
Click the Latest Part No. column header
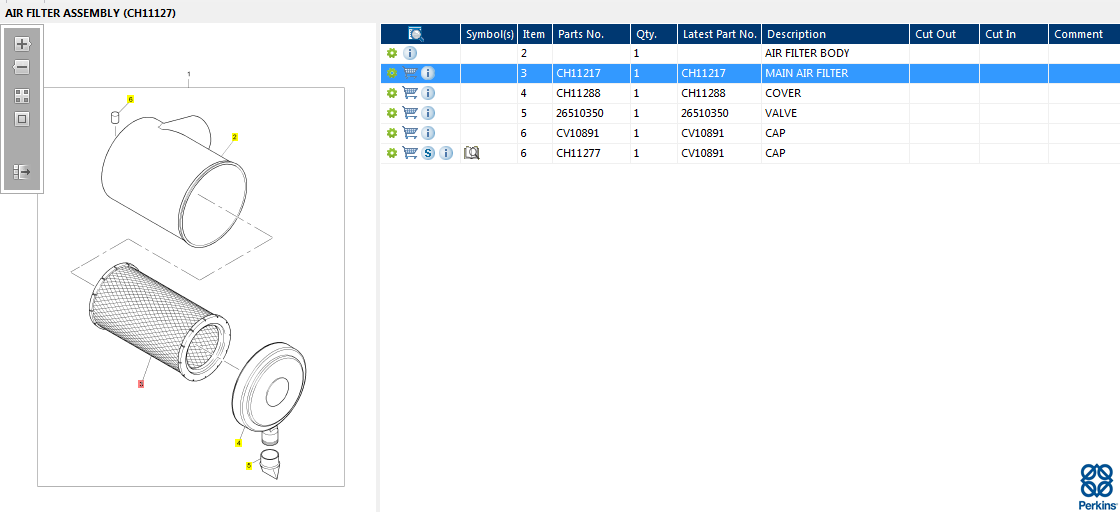pos(719,34)
